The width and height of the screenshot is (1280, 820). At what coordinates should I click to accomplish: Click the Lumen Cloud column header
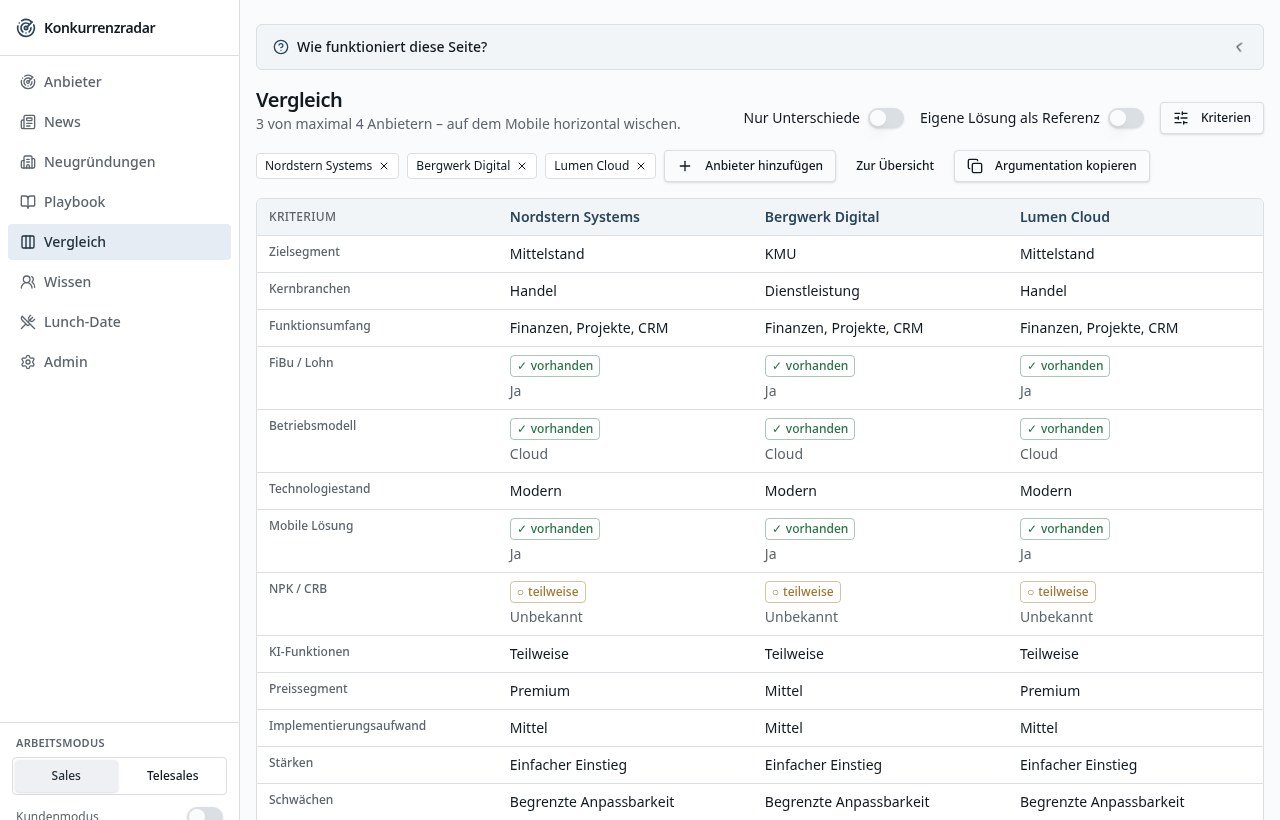[x=1065, y=217]
